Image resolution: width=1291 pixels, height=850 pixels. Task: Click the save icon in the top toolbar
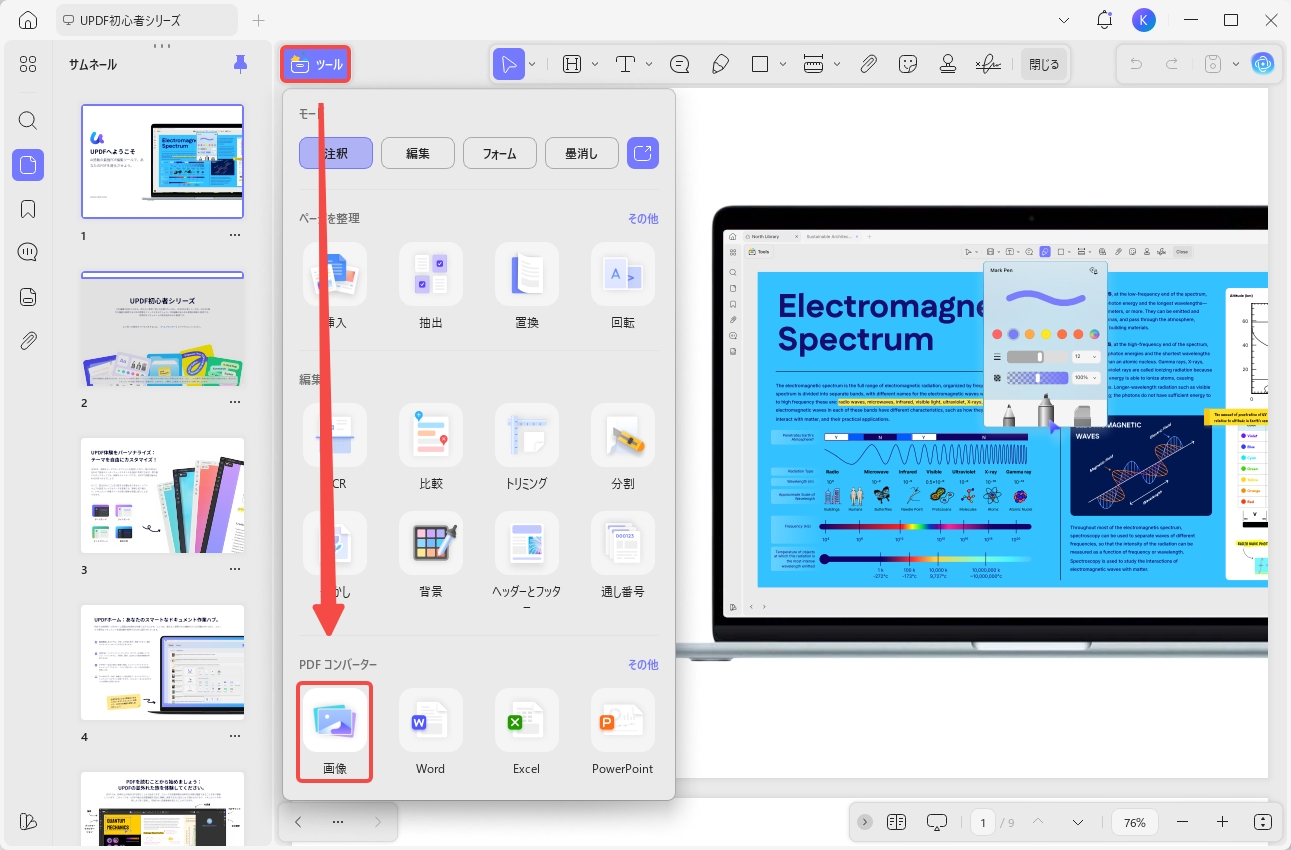pyautogui.click(x=1213, y=64)
